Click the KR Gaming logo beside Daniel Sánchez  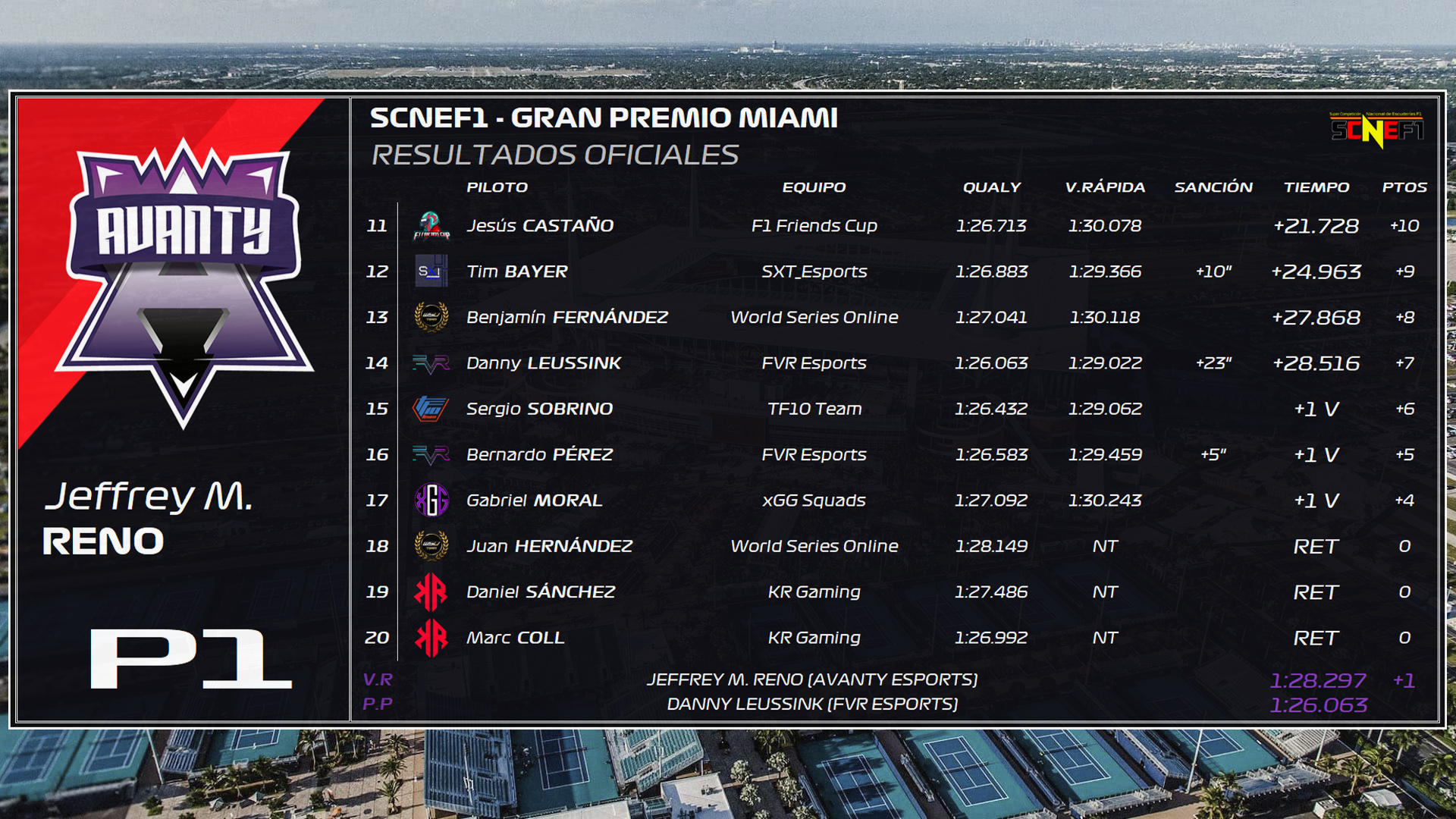[431, 591]
